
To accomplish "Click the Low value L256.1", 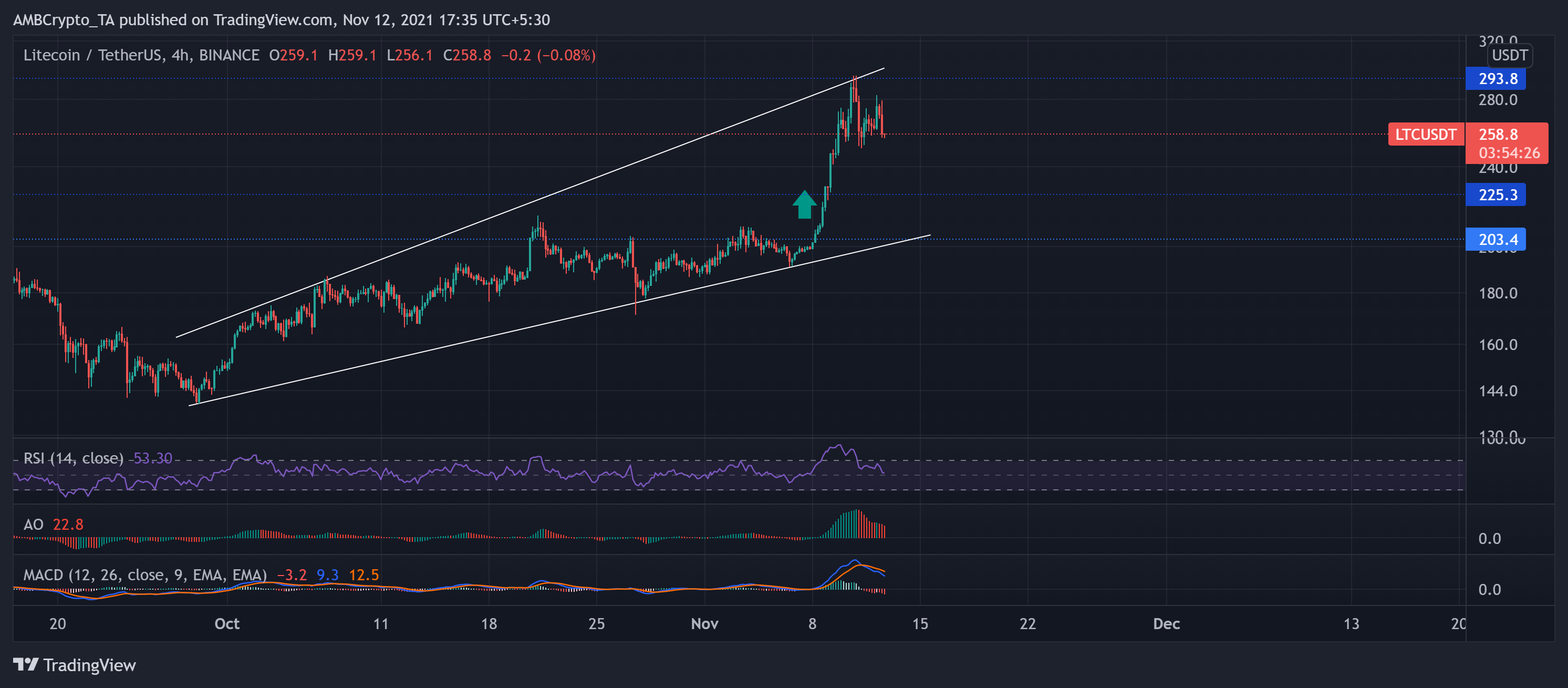I will [410, 55].
